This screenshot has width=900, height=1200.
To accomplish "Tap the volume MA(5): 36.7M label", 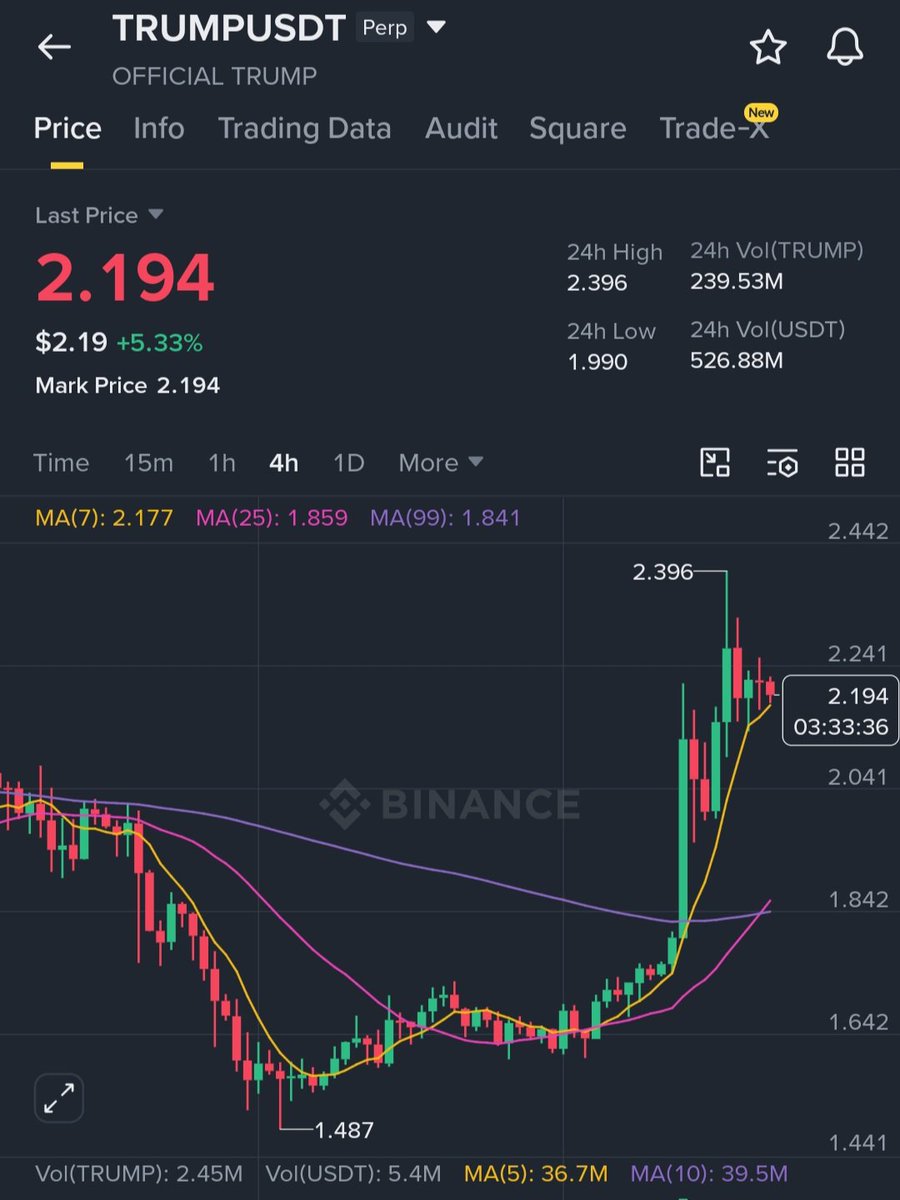I will pyautogui.click(x=536, y=1173).
